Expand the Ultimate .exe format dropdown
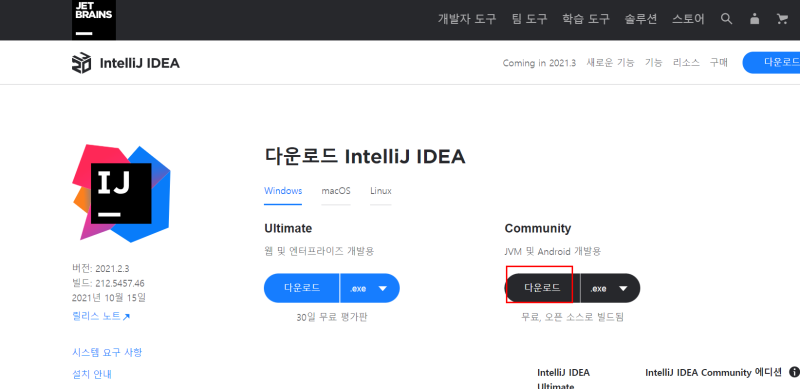Screen dimensions: 800x389 pos(370,288)
